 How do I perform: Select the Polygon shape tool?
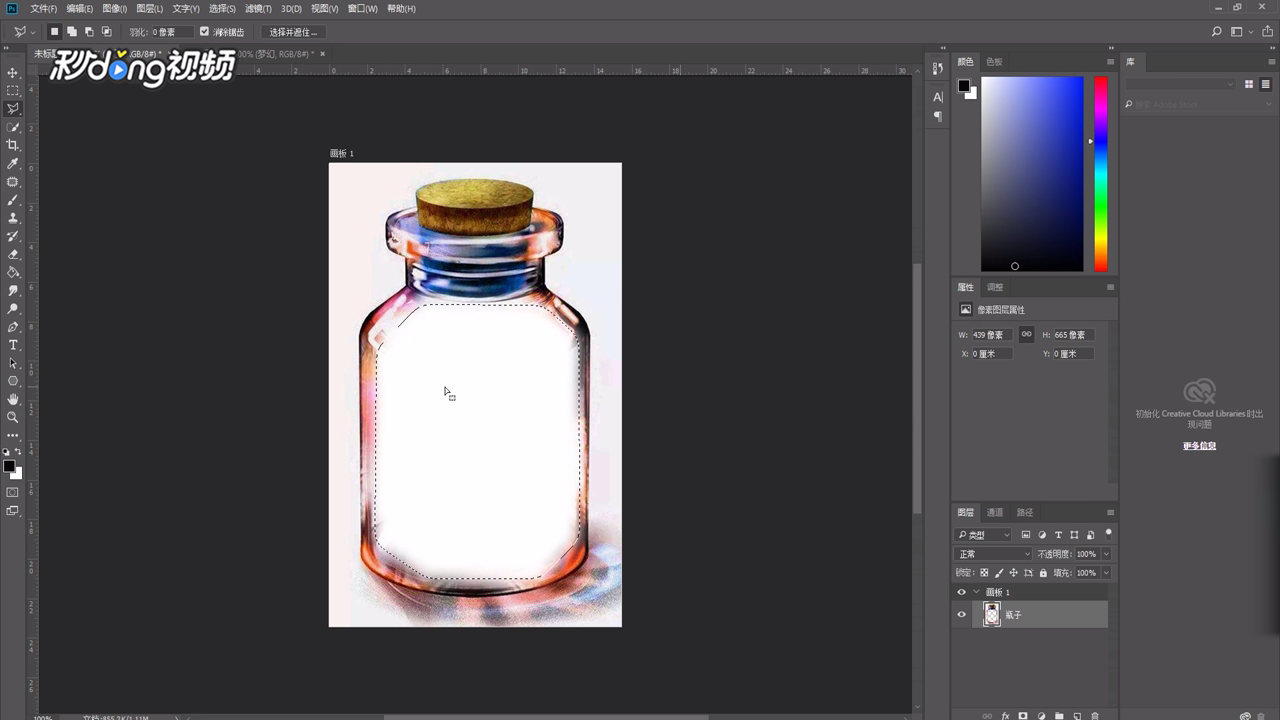(x=13, y=381)
